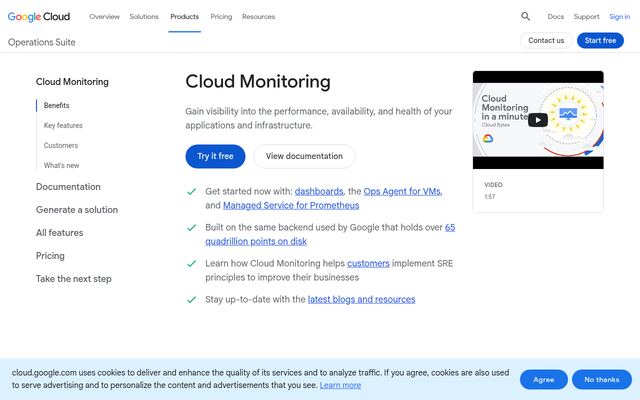640x400 pixels.
Task: Click No thanks on the cookie banner
Action: click(602, 380)
